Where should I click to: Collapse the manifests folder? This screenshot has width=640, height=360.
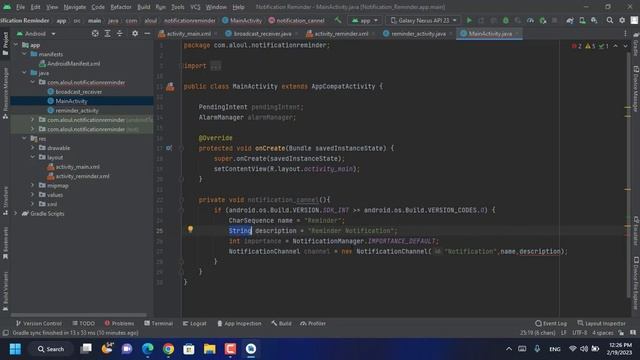(24, 54)
